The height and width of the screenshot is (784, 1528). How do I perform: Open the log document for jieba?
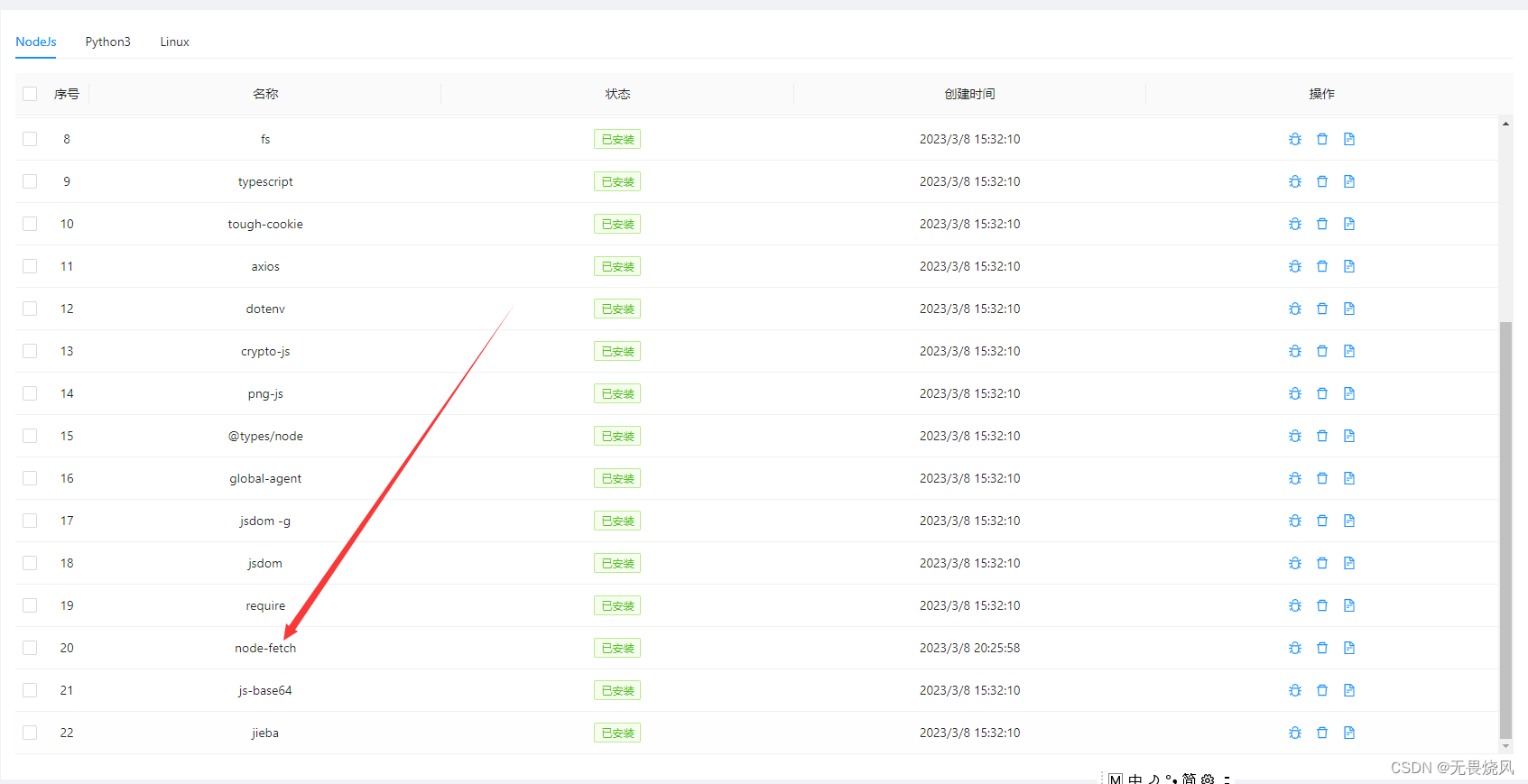click(x=1349, y=733)
